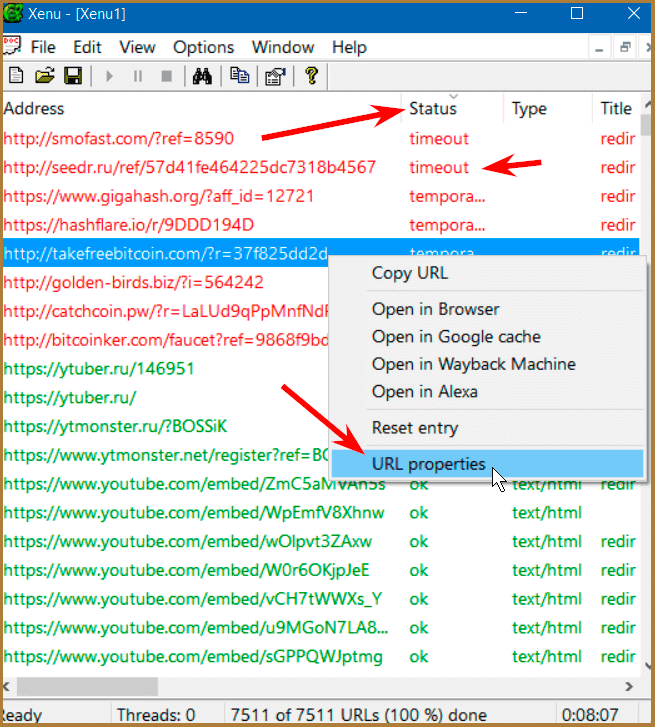The image size is (655, 727).
Task: Click elapsed time 0:08:07 in status bar
Action: point(590,714)
